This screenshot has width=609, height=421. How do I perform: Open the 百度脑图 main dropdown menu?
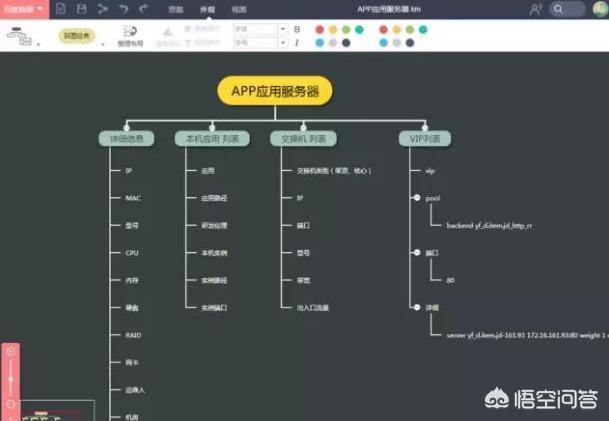pyautogui.click(x=24, y=8)
